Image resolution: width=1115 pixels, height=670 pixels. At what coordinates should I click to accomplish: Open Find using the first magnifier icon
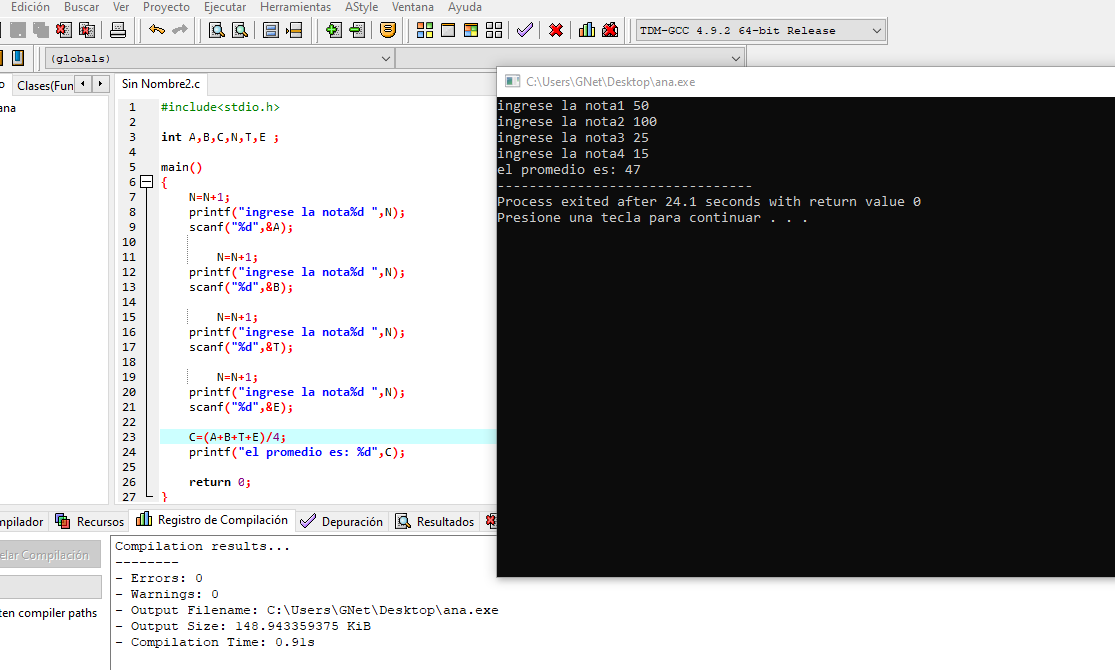pyautogui.click(x=217, y=30)
